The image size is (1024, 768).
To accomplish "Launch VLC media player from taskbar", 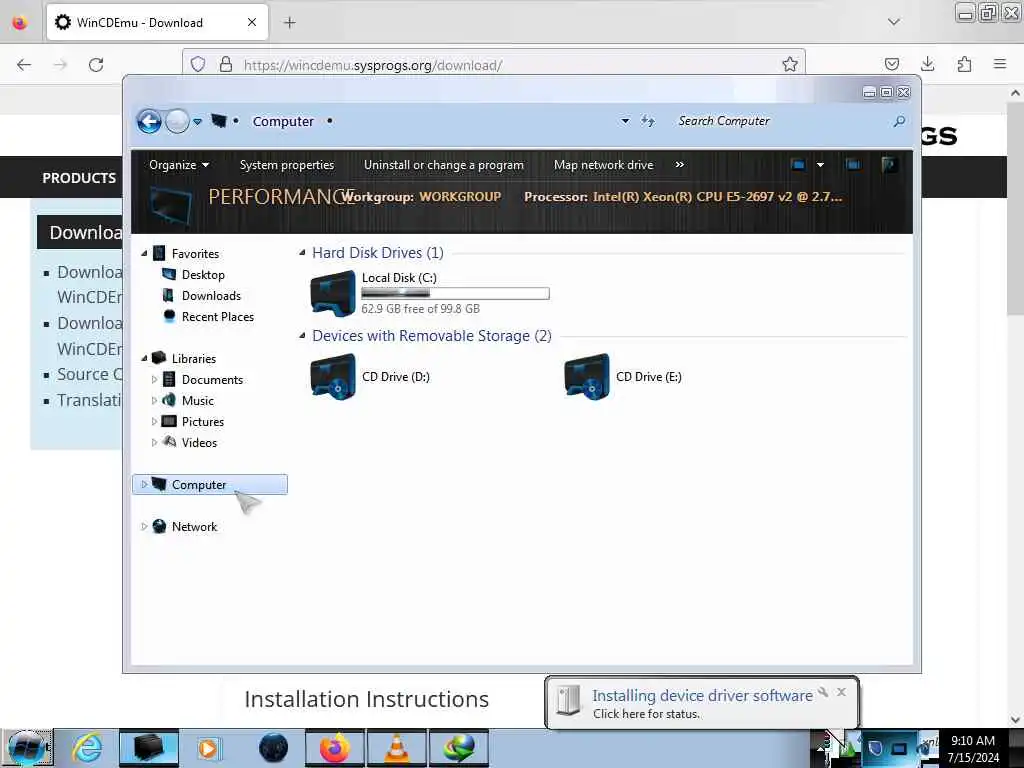I will tap(396, 748).
